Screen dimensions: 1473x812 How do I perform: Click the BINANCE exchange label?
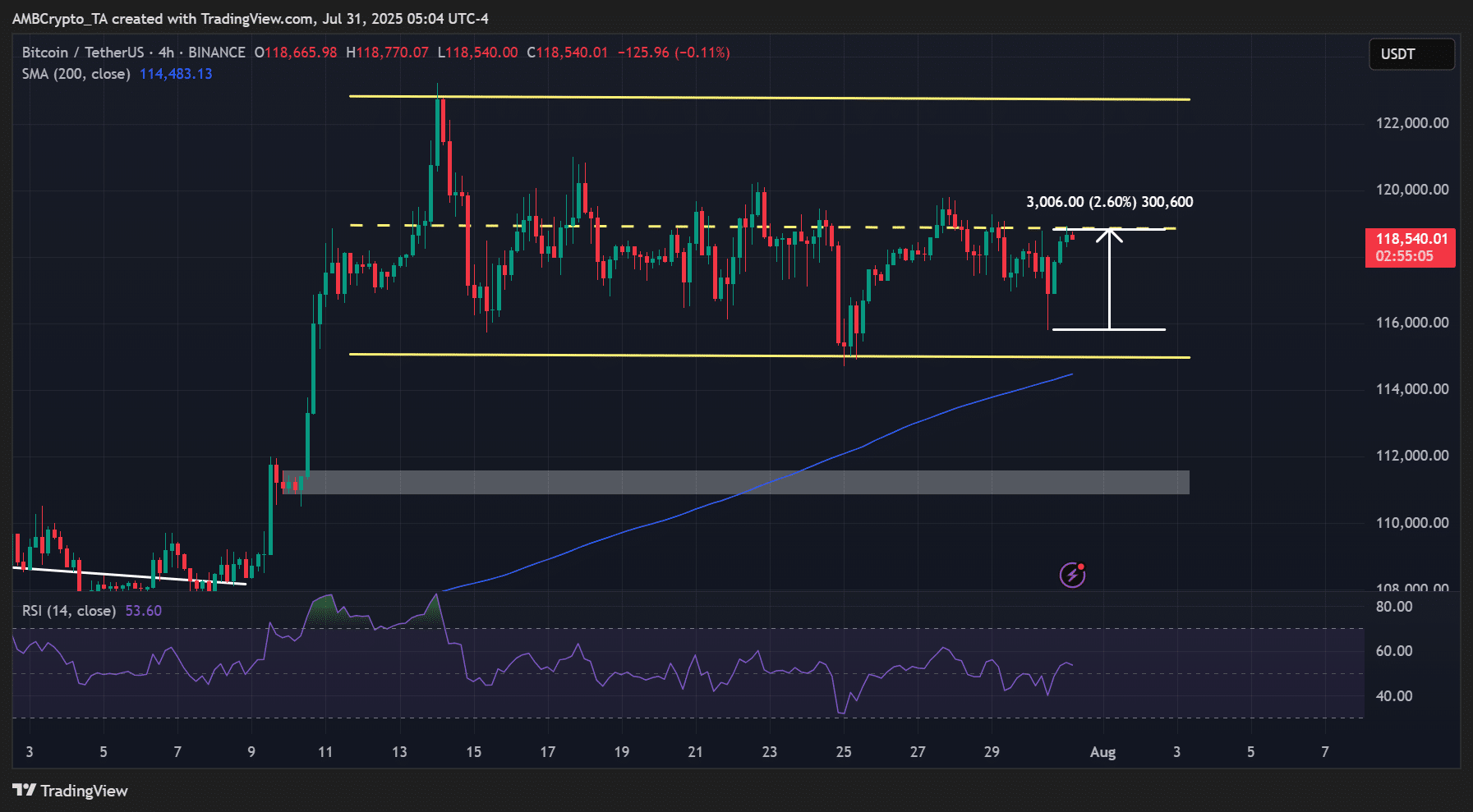(x=217, y=53)
